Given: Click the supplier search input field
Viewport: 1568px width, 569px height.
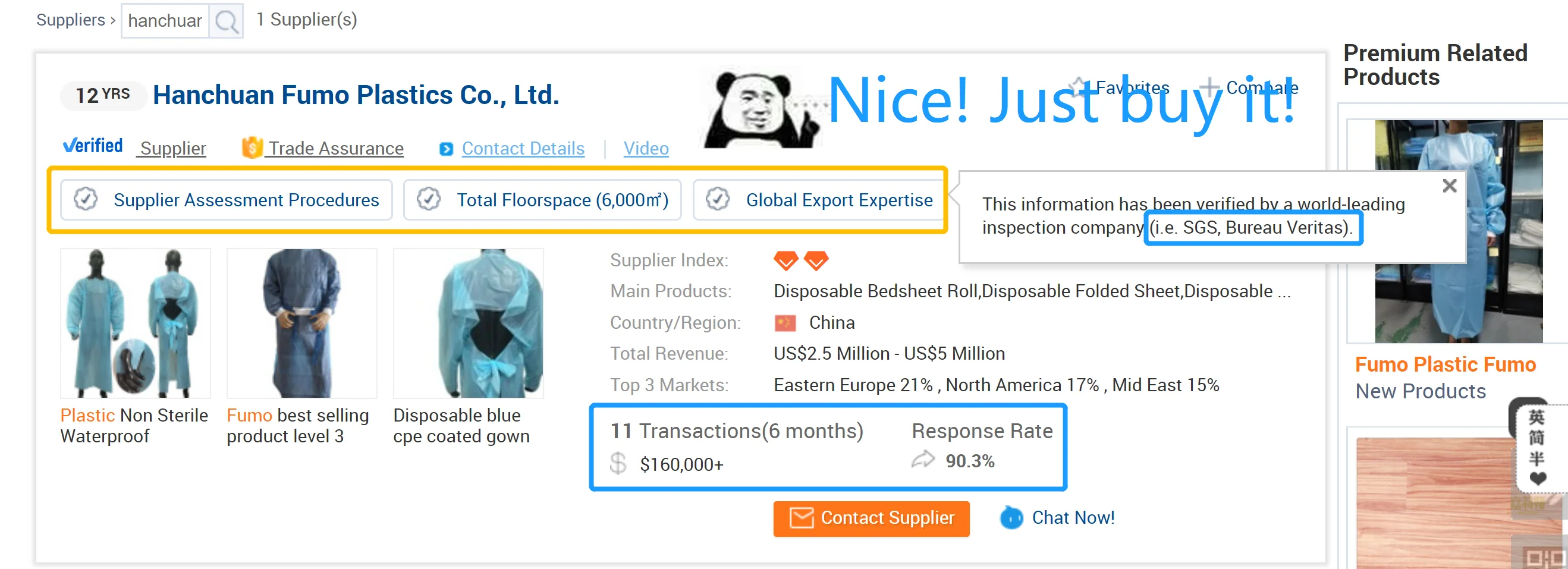Looking at the screenshot, I should pos(165,21).
